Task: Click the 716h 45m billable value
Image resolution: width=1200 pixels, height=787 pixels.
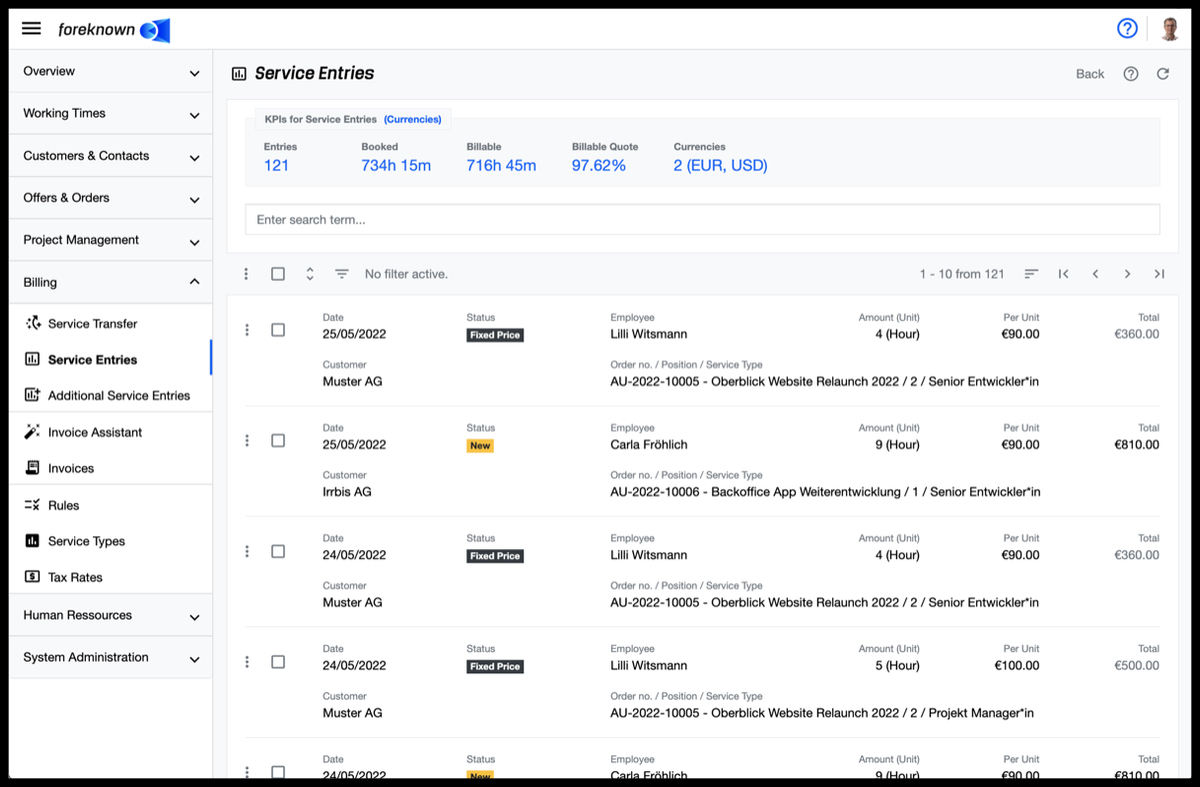Action: coord(501,165)
